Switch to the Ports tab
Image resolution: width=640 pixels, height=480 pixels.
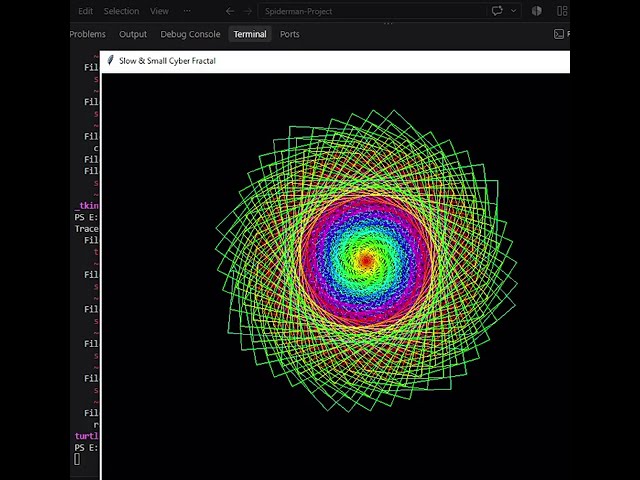(x=289, y=34)
